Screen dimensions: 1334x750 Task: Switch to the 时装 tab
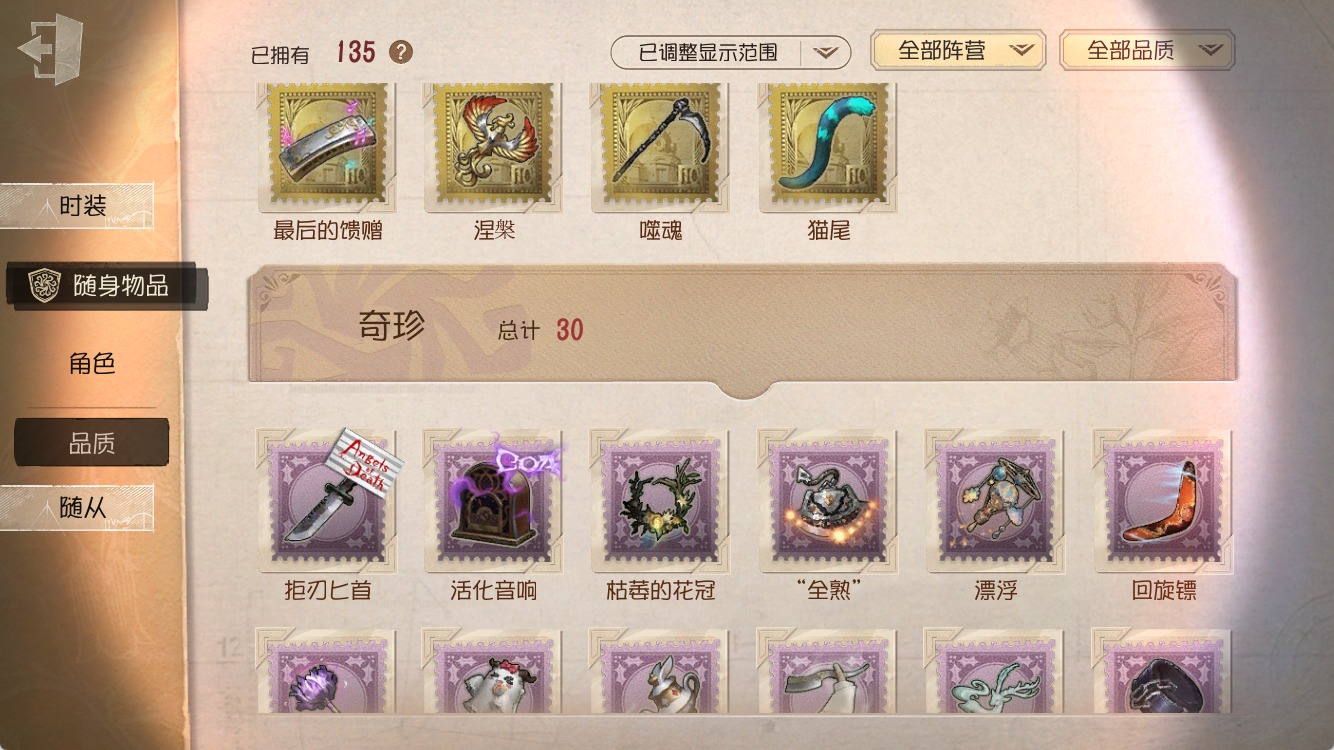82,206
